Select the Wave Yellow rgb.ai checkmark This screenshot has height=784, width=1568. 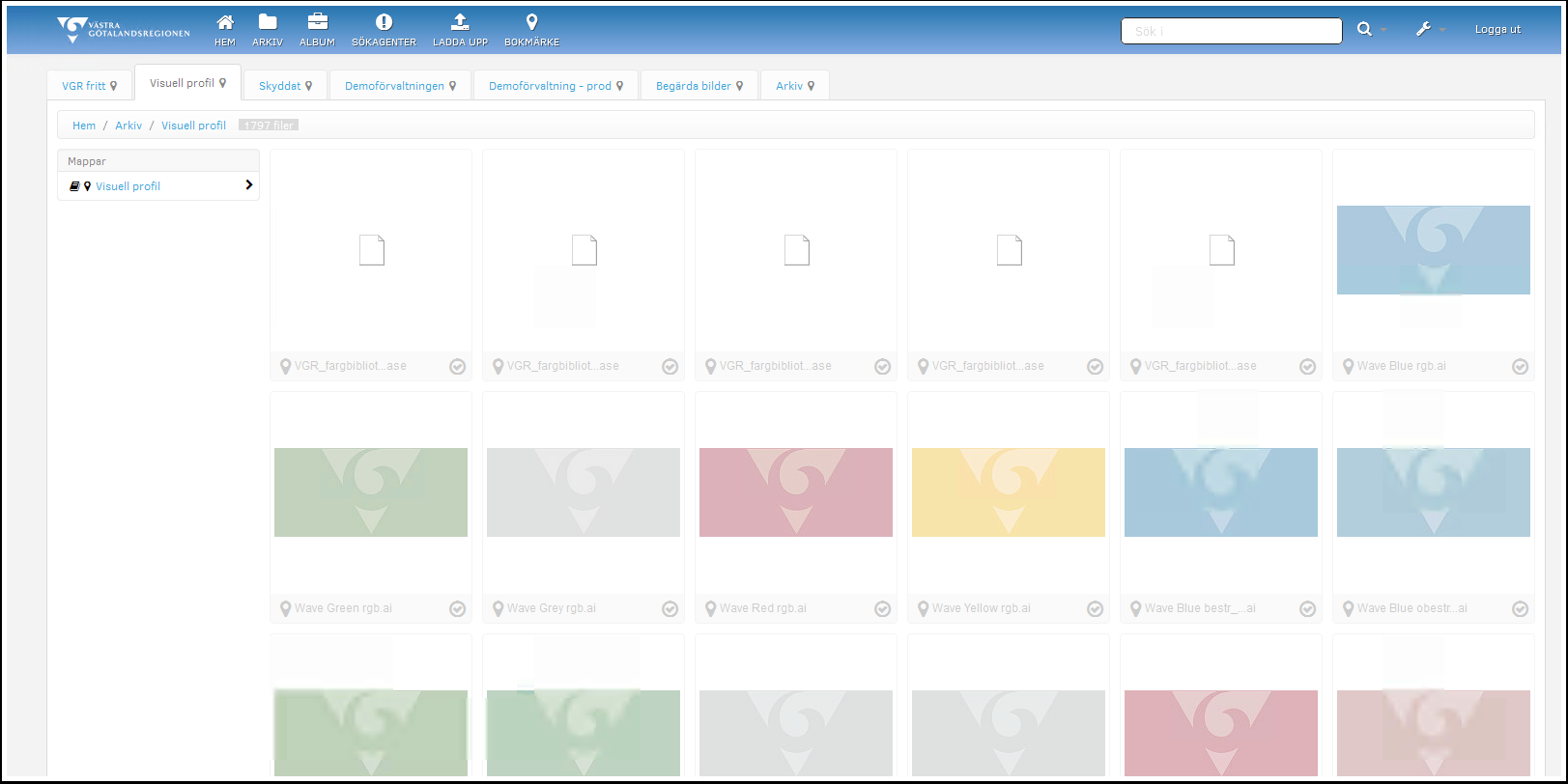click(1095, 609)
